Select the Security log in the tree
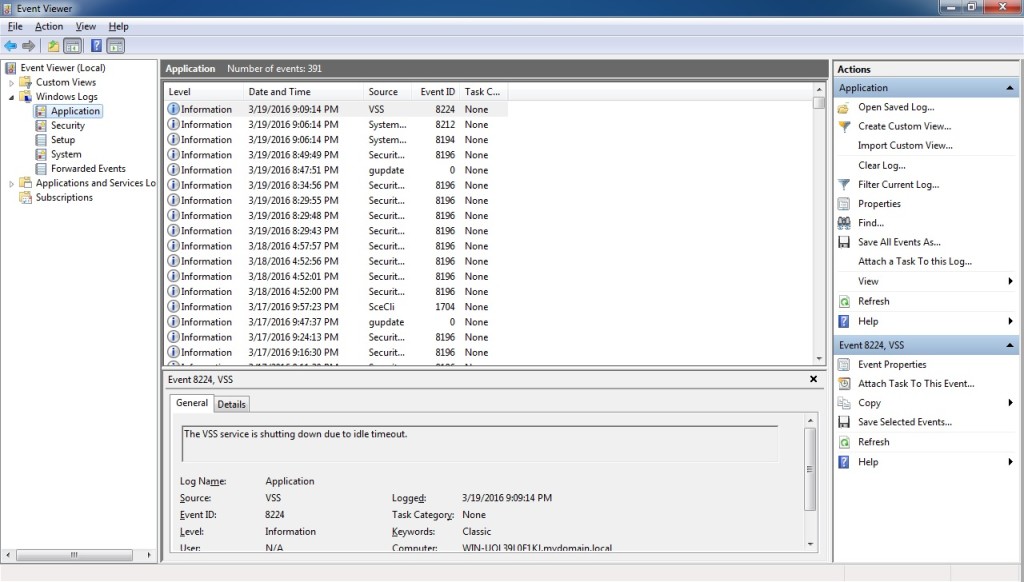The height and width of the screenshot is (582, 1024). (x=70, y=125)
